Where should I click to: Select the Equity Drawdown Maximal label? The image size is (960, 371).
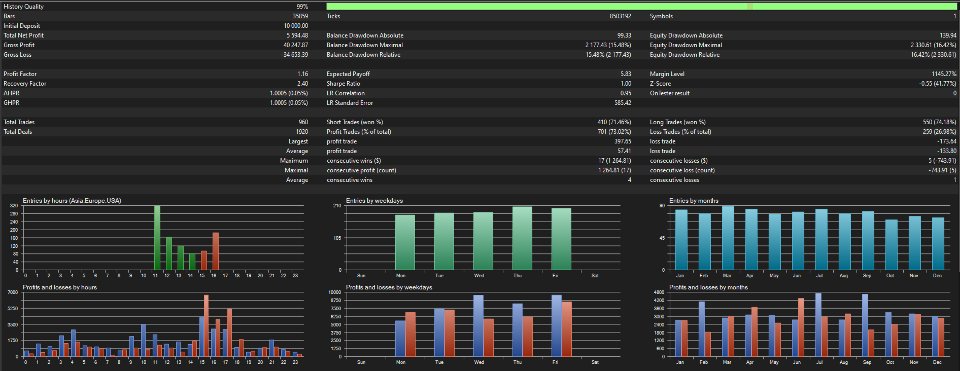click(686, 45)
